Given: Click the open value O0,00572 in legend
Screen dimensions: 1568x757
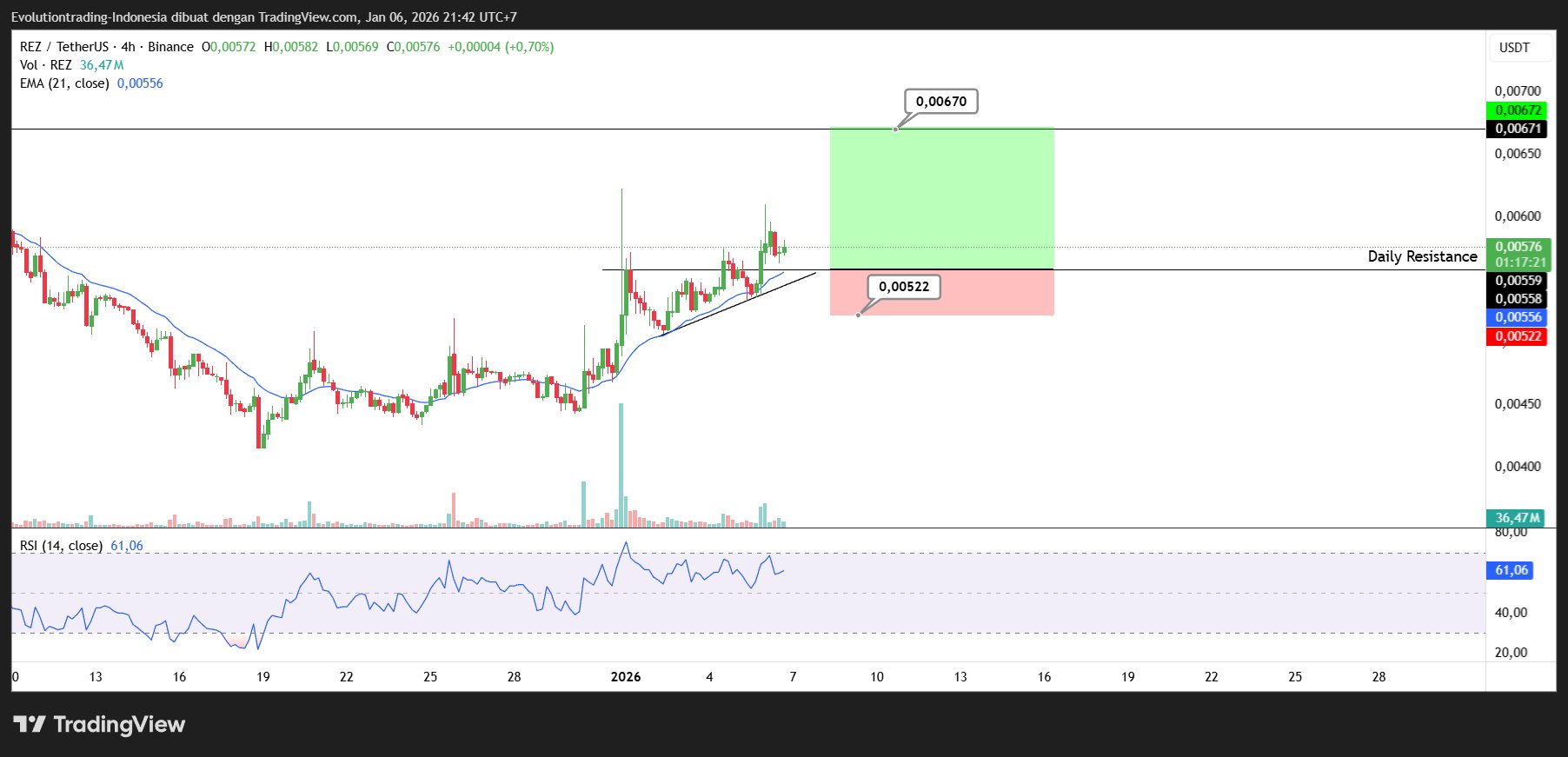Looking at the screenshot, I should click(x=229, y=47).
